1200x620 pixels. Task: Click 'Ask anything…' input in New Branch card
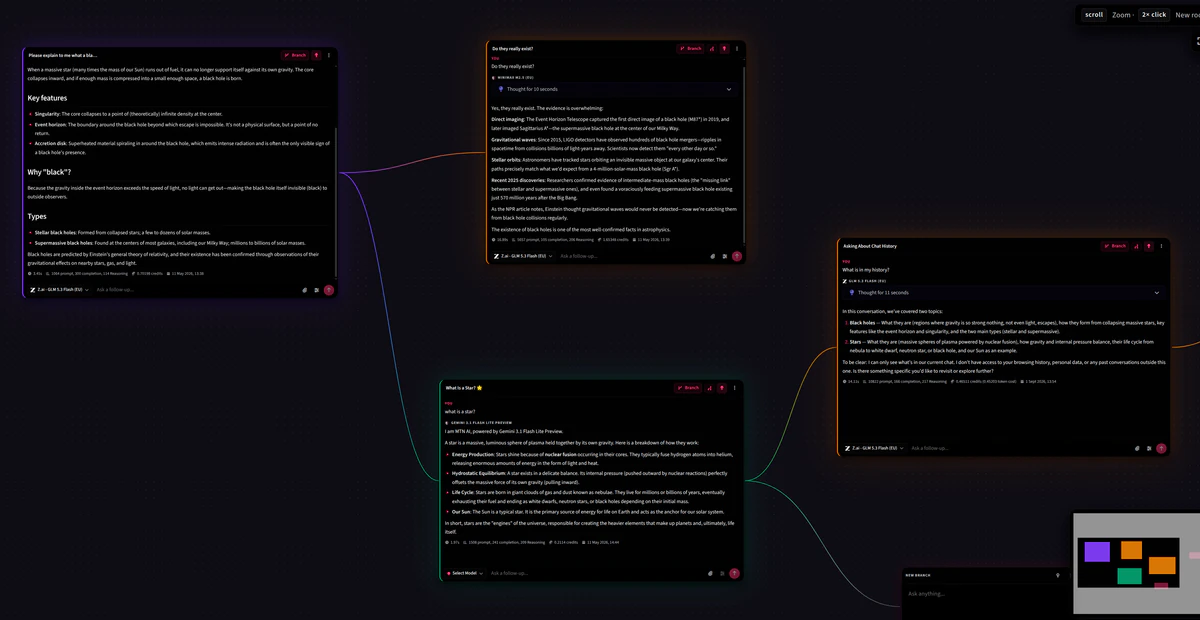[x=985, y=594]
